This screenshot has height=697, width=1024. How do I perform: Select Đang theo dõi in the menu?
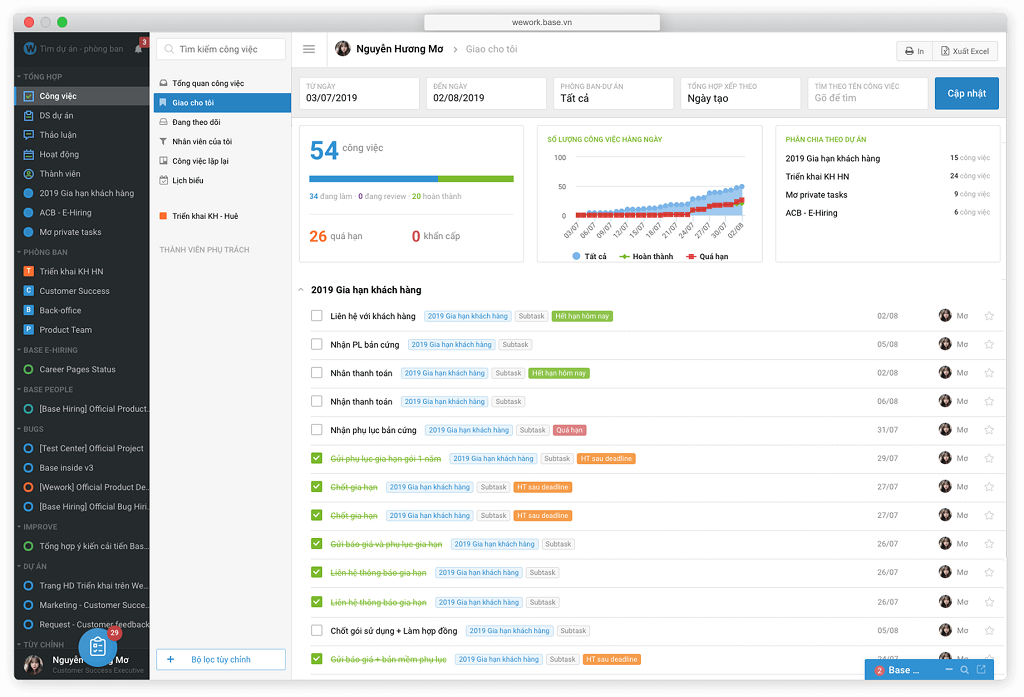[x=196, y=122]
